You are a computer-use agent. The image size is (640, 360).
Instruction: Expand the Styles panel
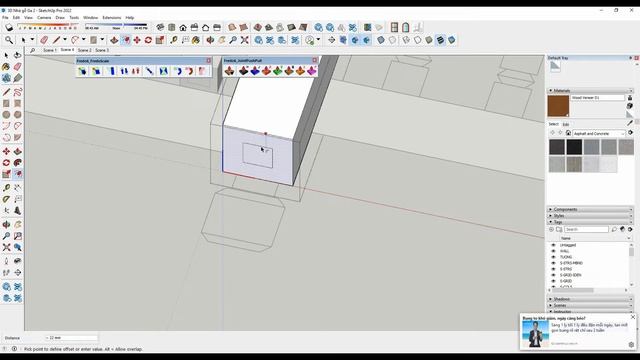pyautogui.click(x=590, y=216)
